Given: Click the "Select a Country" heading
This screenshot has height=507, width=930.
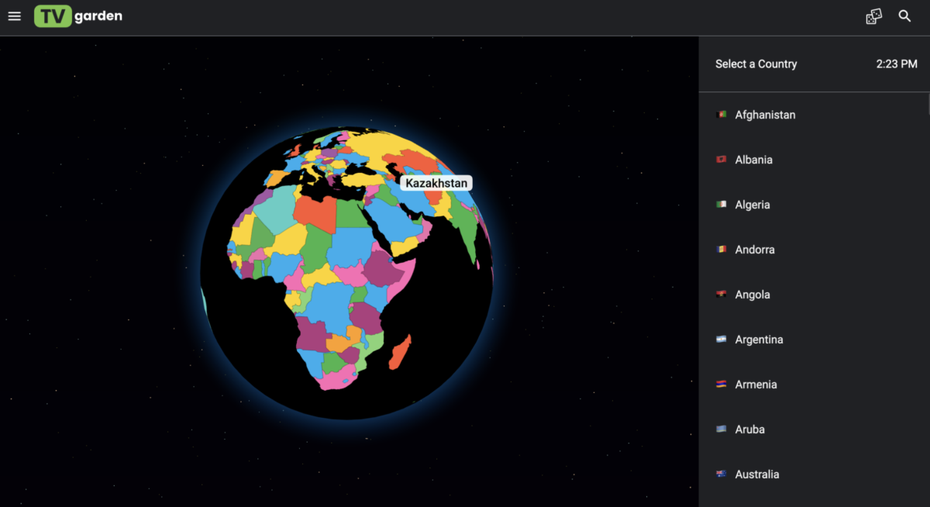Looking at the screenshot, I should pyautogui.click(x=756, y=64).
